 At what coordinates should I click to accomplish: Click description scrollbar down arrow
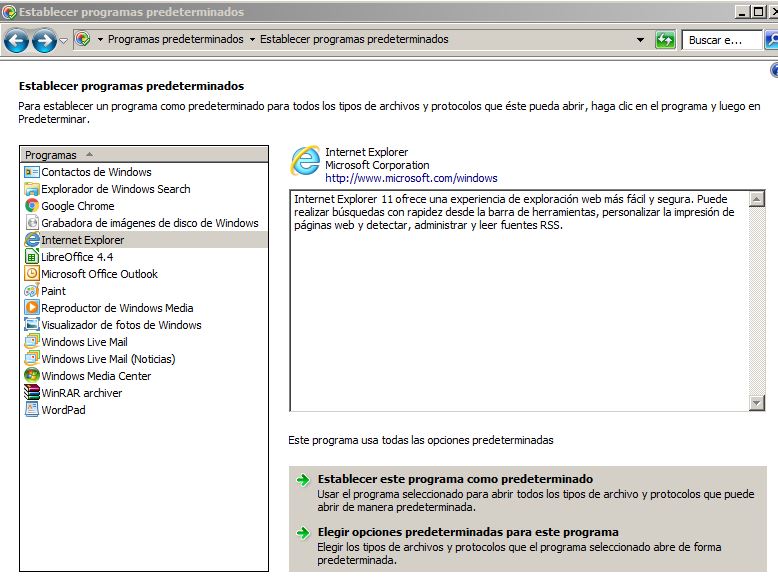pyautogui.click(x=756, y=403)
